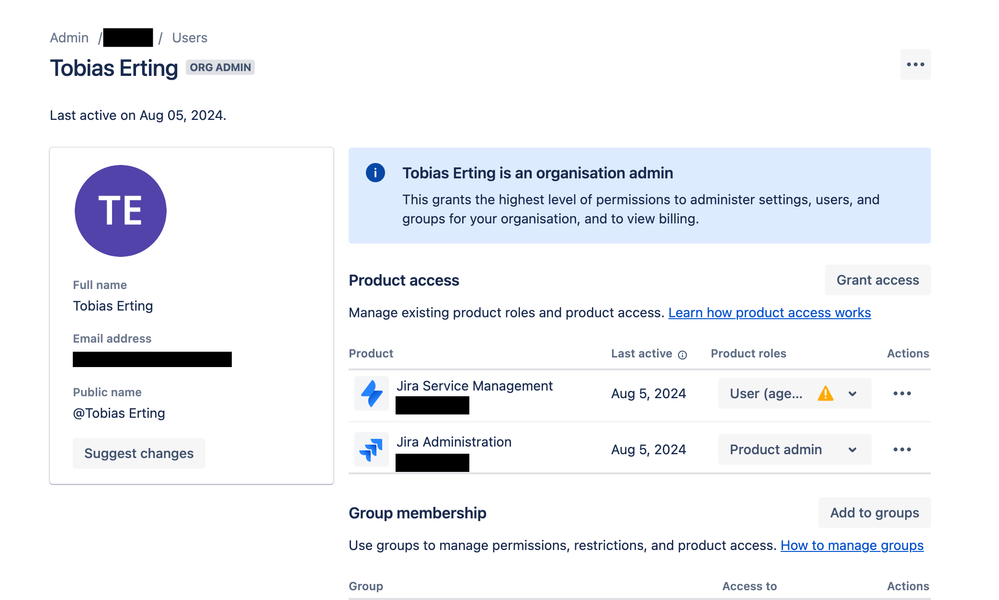Click the orange warning icon on User role
The height and width of the screenshot is (600, 999).
[825, 394]
